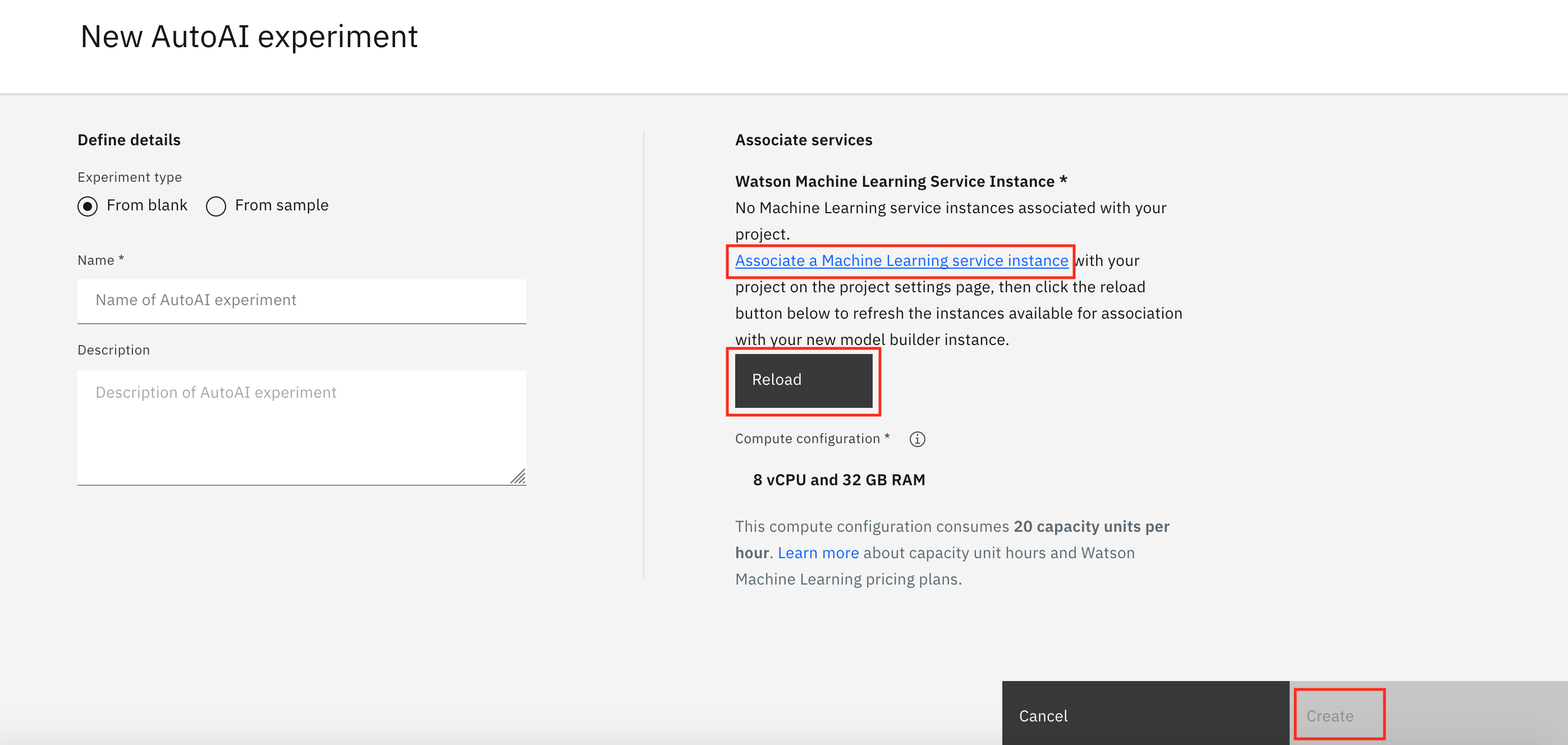The width and height of the screenshot is (1568, 745).
Task: Select the 8 vCPU and 32 GB RAM configuration
Action: click(838, 480)
